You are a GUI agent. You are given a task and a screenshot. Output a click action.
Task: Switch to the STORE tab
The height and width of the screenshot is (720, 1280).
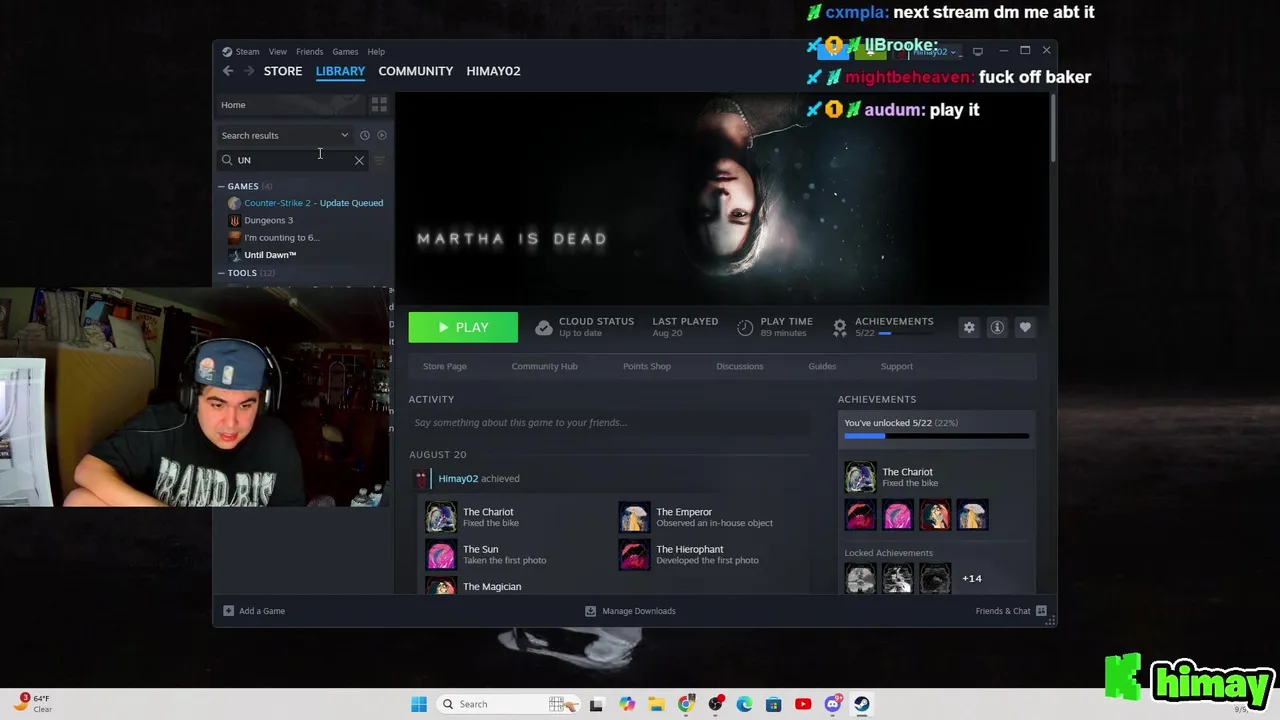pyautogui.click(x=283, y=71)
